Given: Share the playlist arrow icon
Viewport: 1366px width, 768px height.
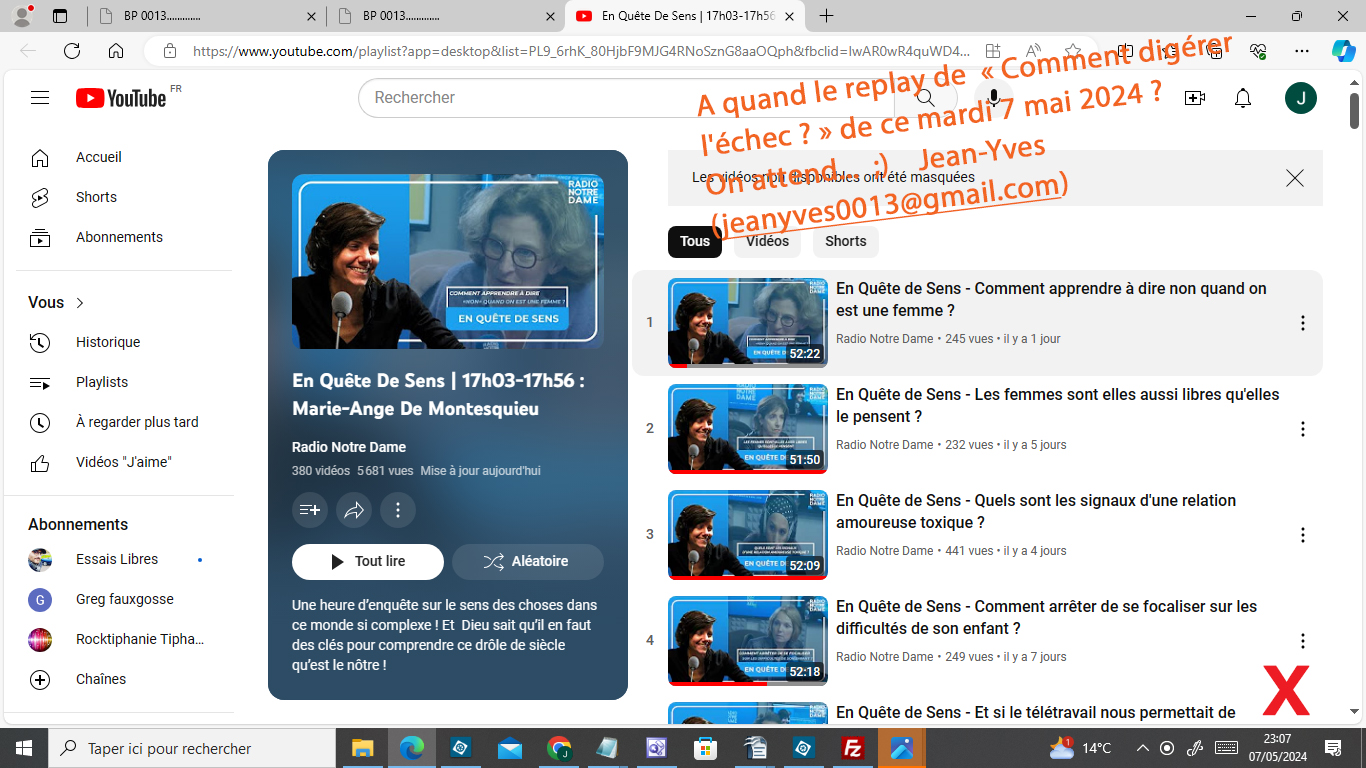Looking at the screenshot, I should [x=354, y=510].
